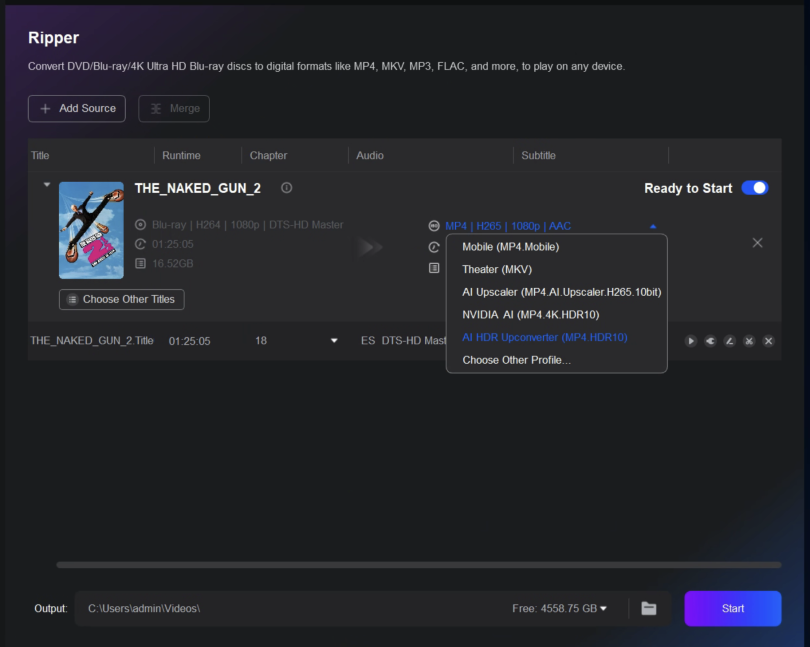
Task: Click the delete X icon in title row
Action: pyautogui.click(x=768, y=341)
